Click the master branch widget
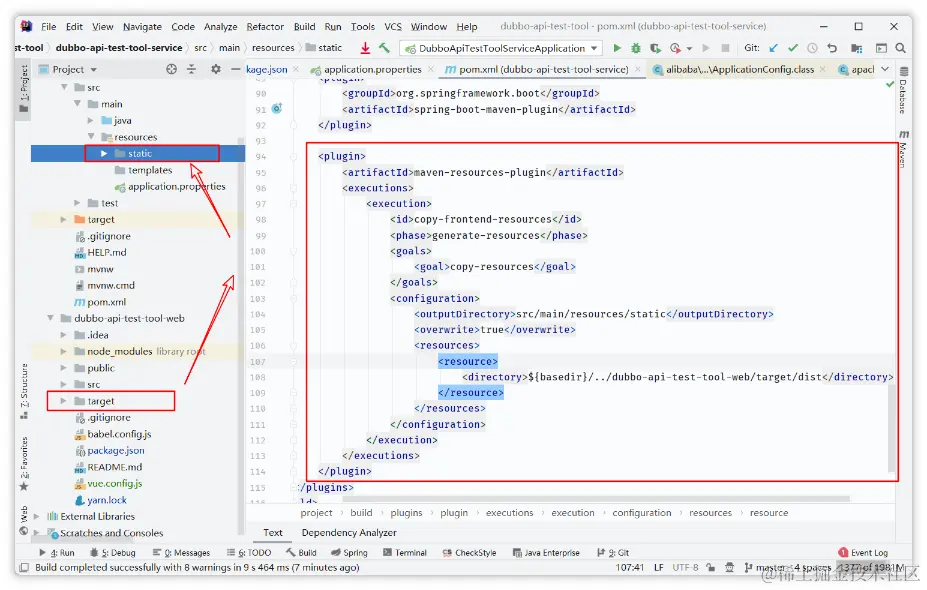 click(x=764, y=568)
